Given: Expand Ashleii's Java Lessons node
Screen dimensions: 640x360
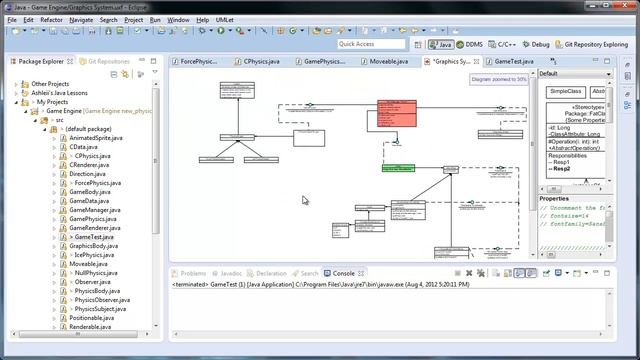Looking at the screenshot, I should pyautogui.click(x=16, y=93).
